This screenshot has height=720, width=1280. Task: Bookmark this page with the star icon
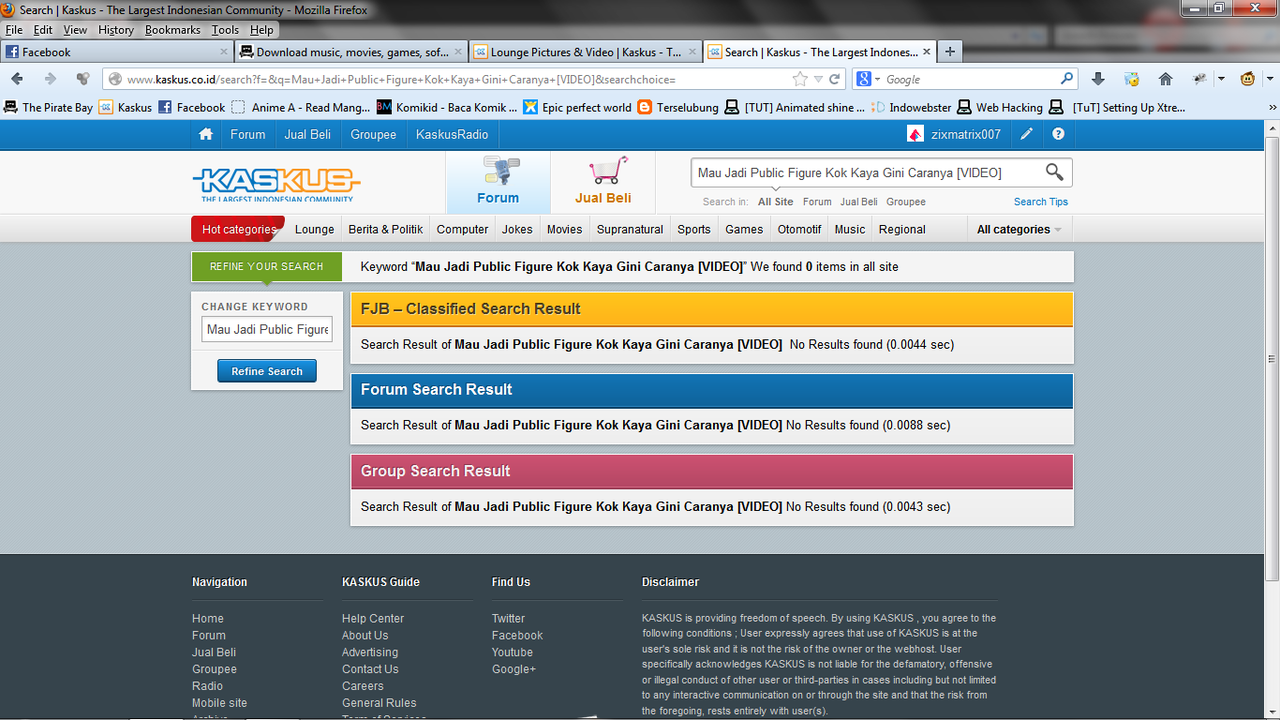click(800, 79)
